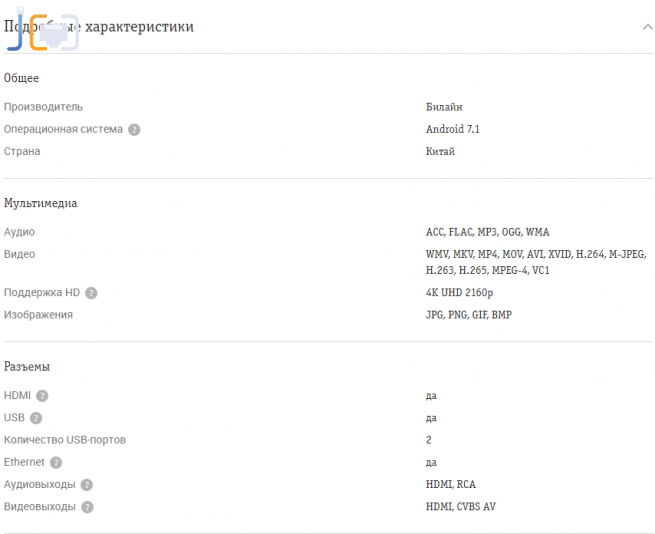Click question mark icon next to USB
The width and height of the screenshot is (655, 534).
[36, 418]
